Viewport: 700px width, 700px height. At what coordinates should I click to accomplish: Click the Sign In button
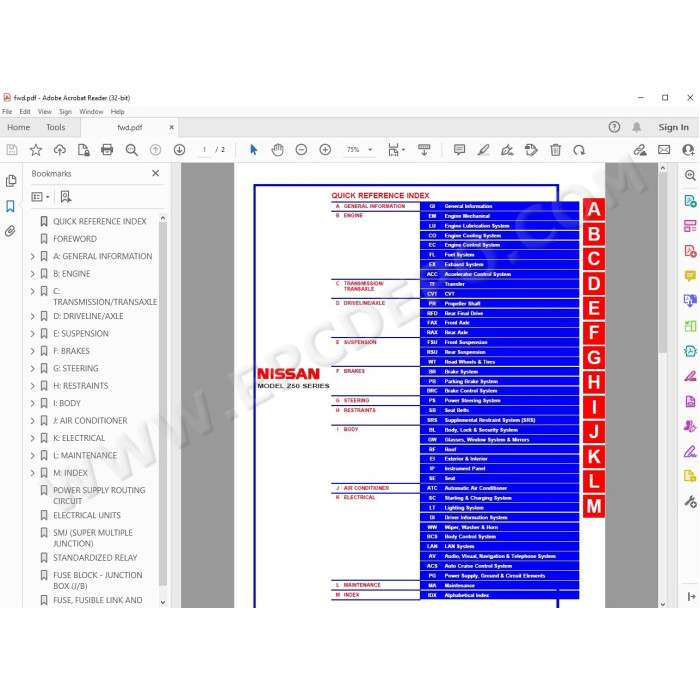tap(673, 127)
